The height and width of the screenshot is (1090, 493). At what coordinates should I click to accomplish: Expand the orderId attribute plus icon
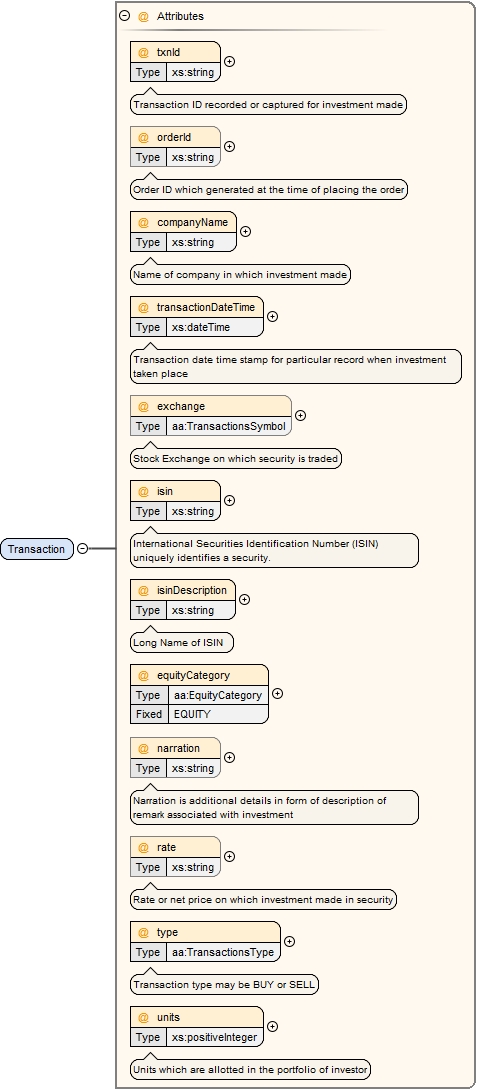(x=229, y=147)
